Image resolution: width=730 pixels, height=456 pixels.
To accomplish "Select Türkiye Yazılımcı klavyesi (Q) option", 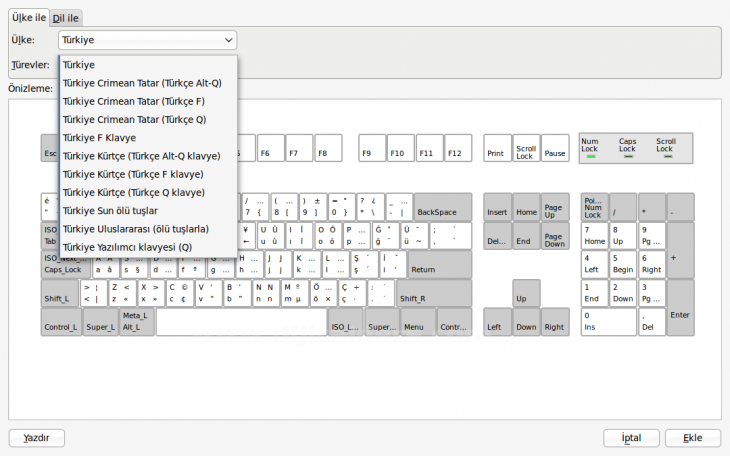I will coord(127,246).
